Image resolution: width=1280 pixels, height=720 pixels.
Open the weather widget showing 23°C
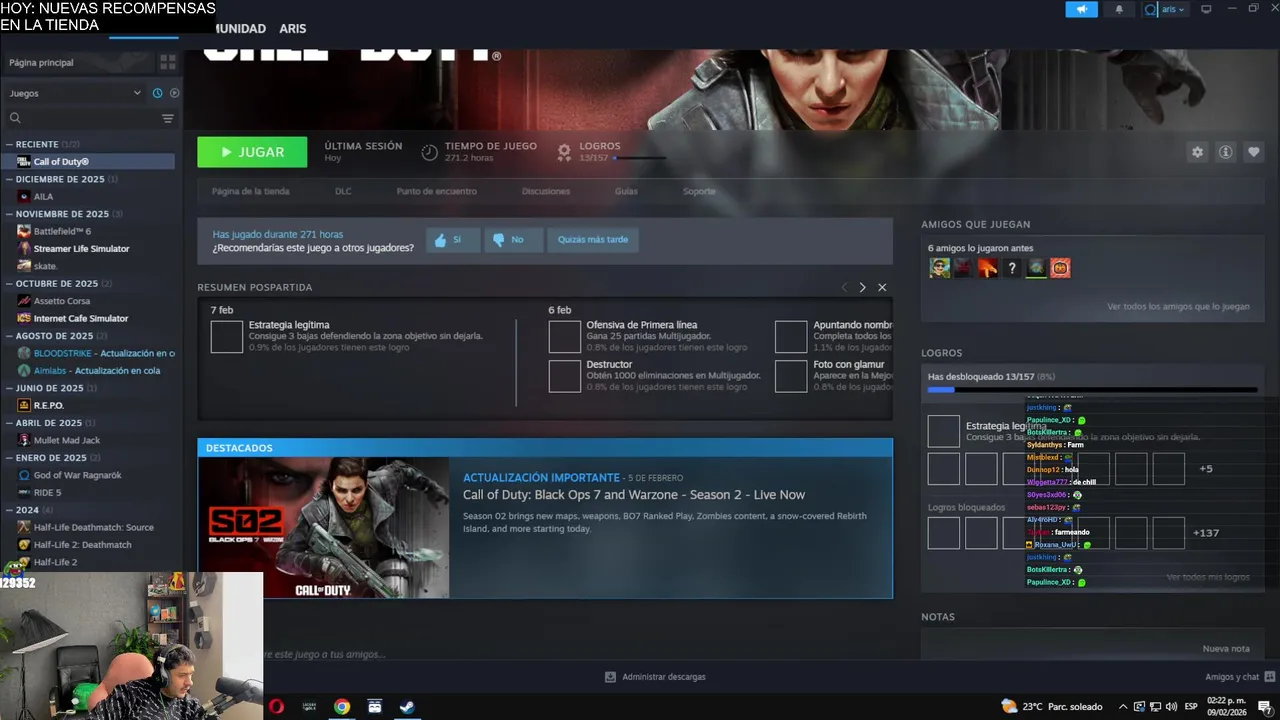point(1051,706)
